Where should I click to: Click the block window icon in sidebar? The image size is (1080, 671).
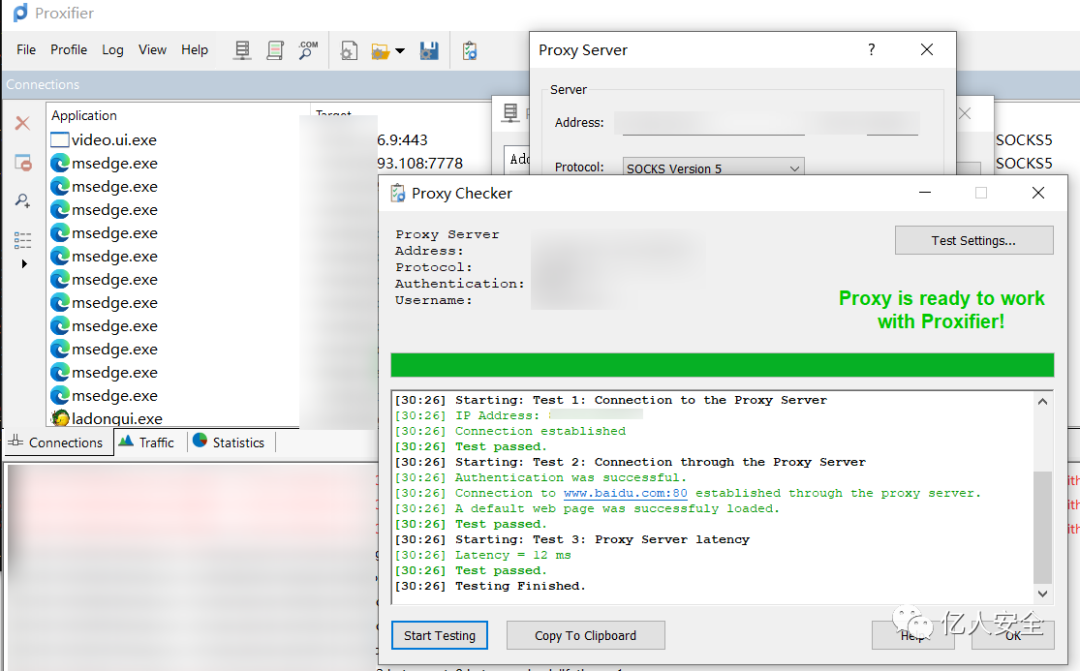click(23, 163)
